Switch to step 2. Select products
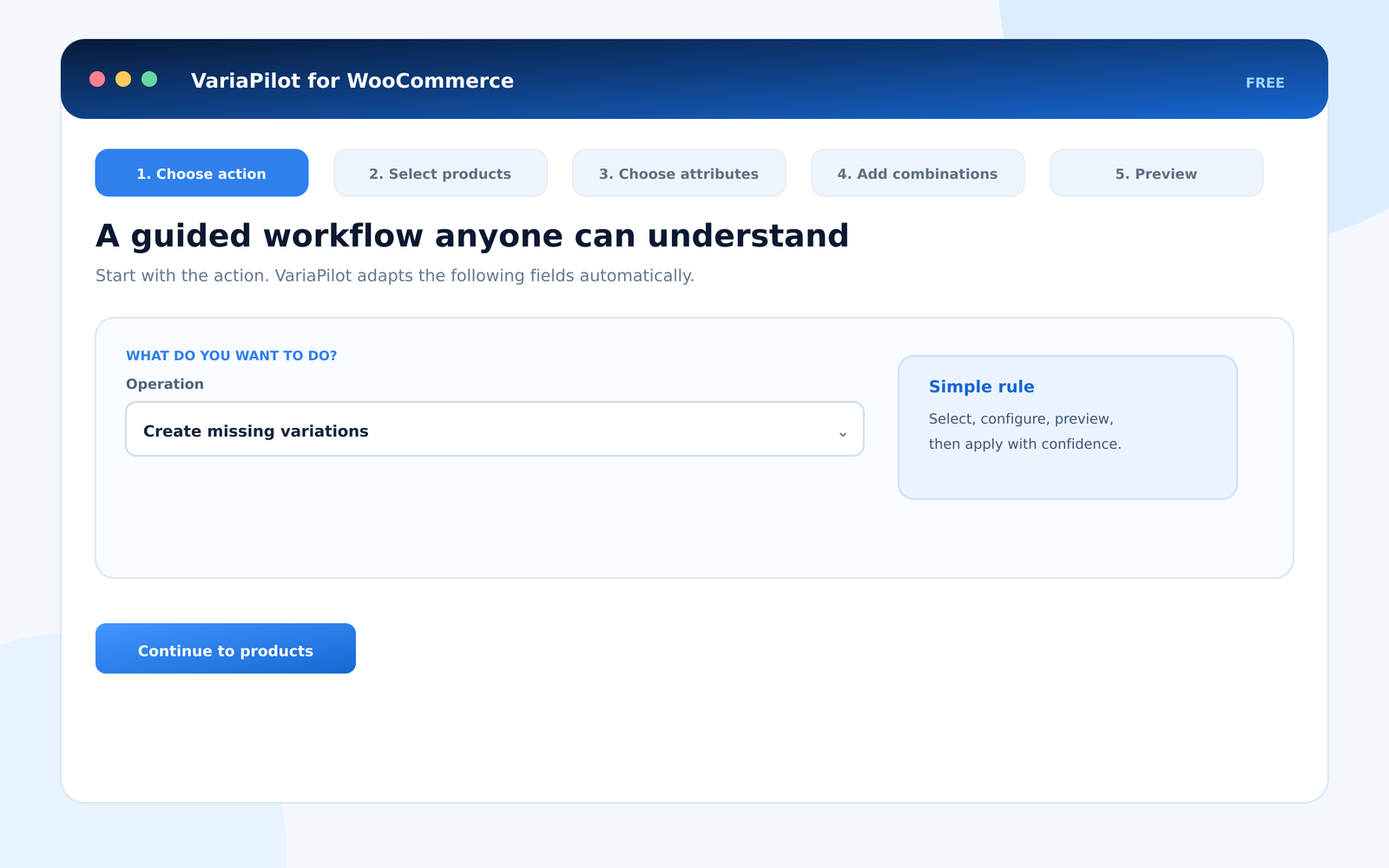The image size is (1389, 868). (x=440, y=173)
